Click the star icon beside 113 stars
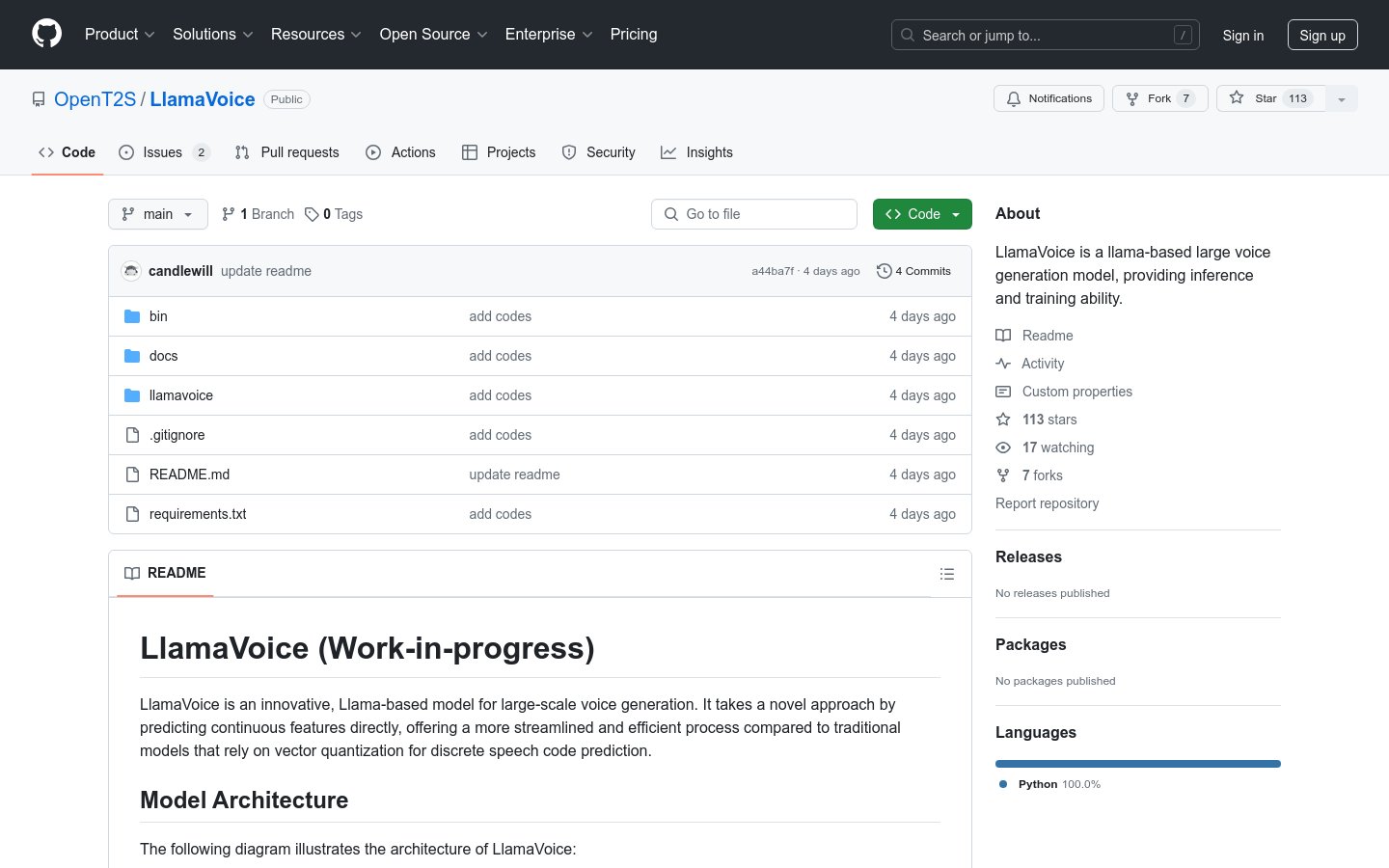 (x=1003, y=420)
